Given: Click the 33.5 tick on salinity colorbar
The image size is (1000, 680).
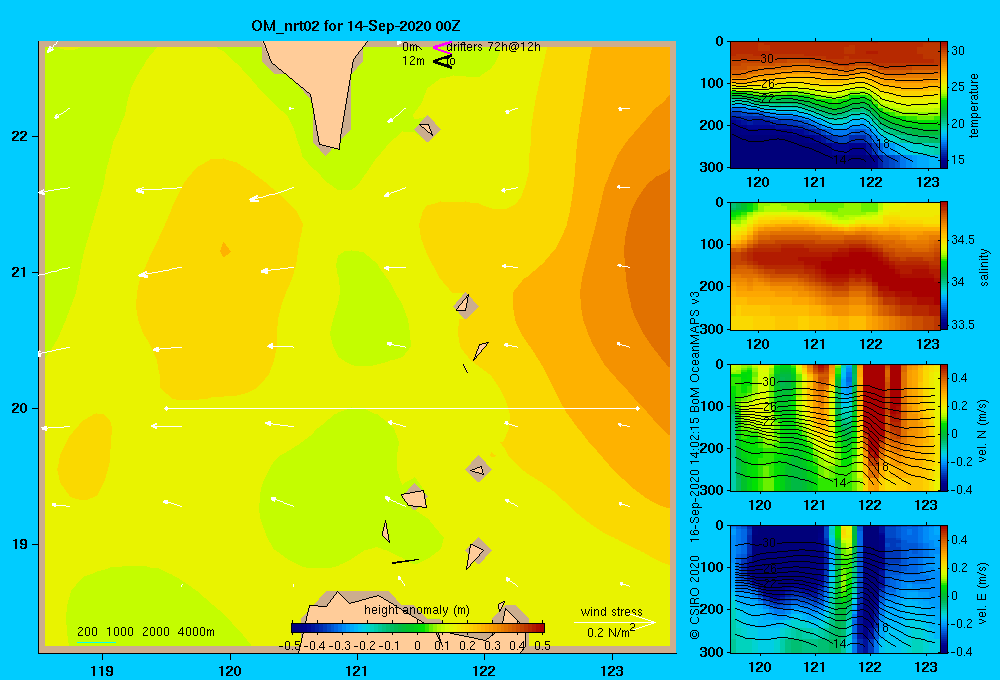Looking at the screenshot, I should point(963,325).
